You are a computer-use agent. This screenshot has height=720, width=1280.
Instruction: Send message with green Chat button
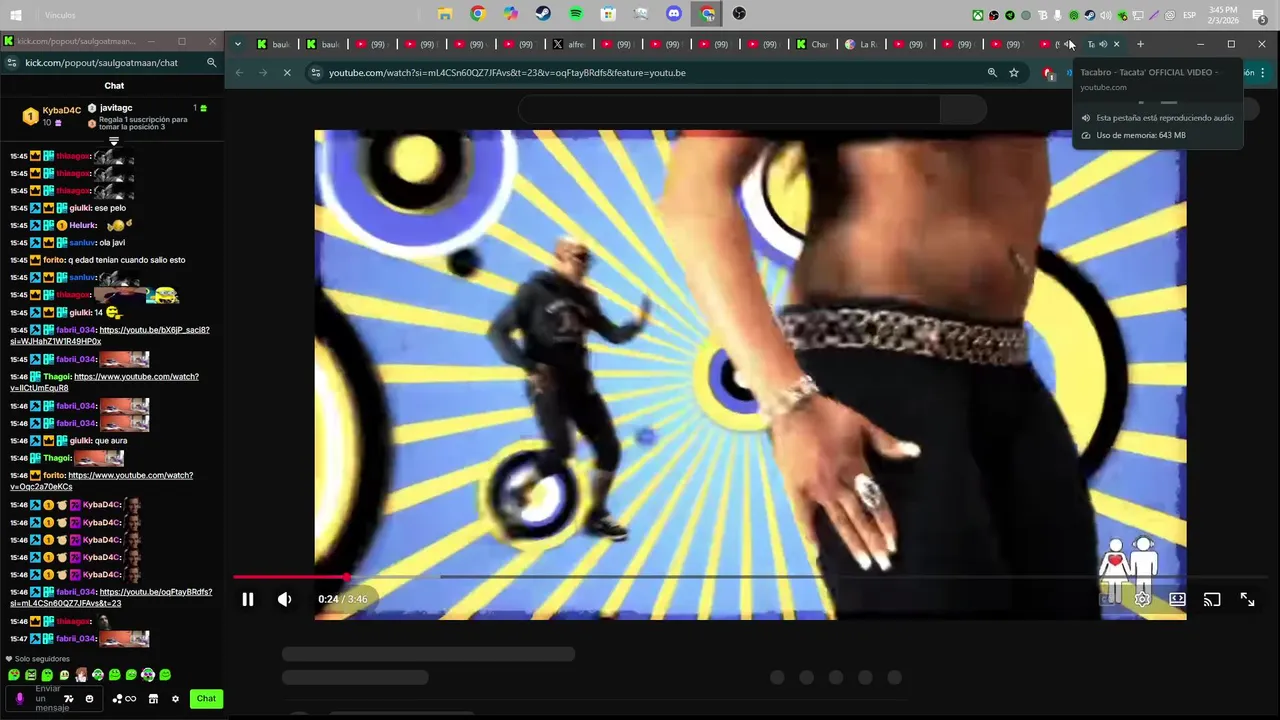click(x=206, y=699)
